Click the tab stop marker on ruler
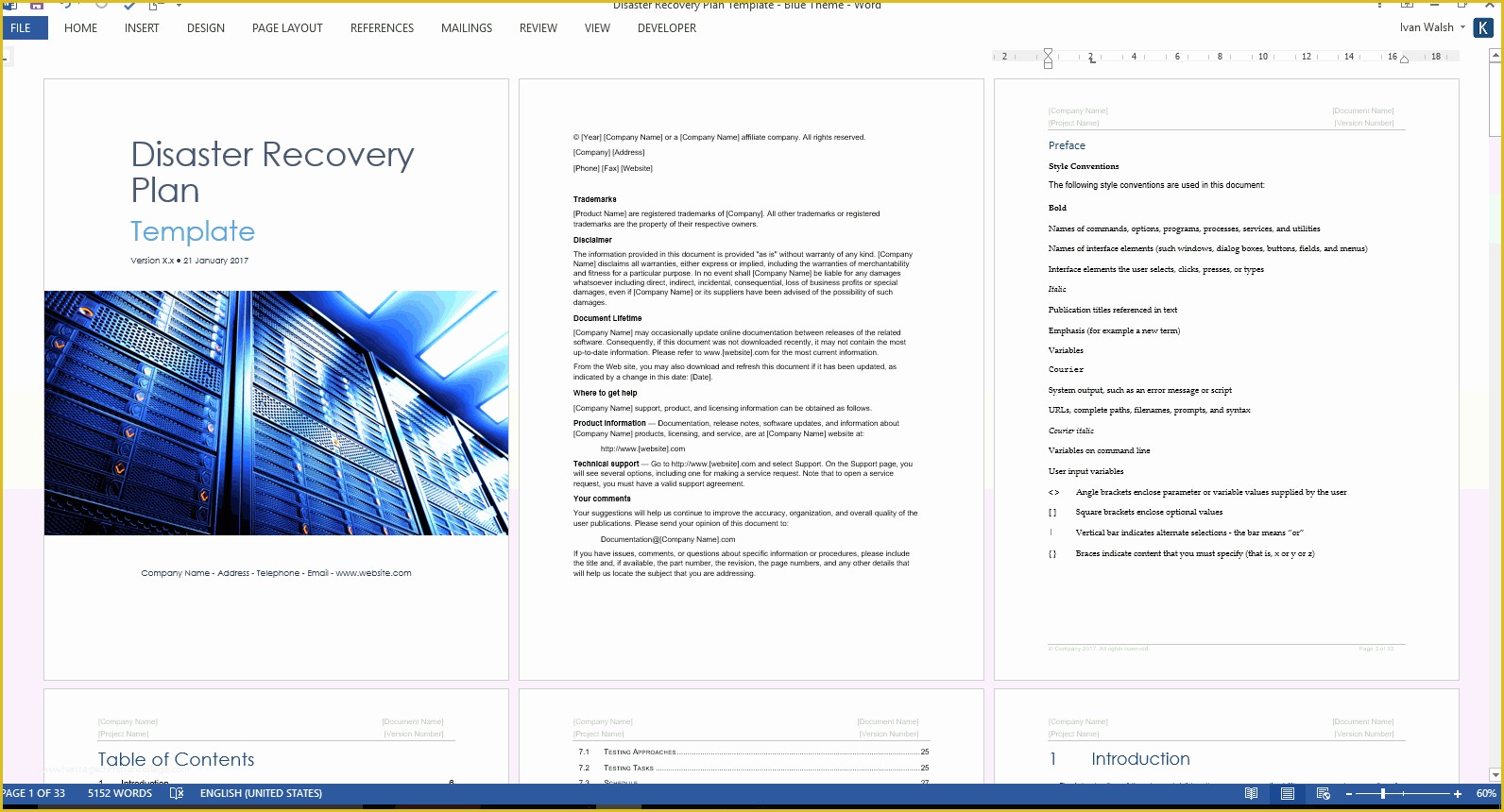Viewport: 1504px width, 812px height. pos(1091,59)
